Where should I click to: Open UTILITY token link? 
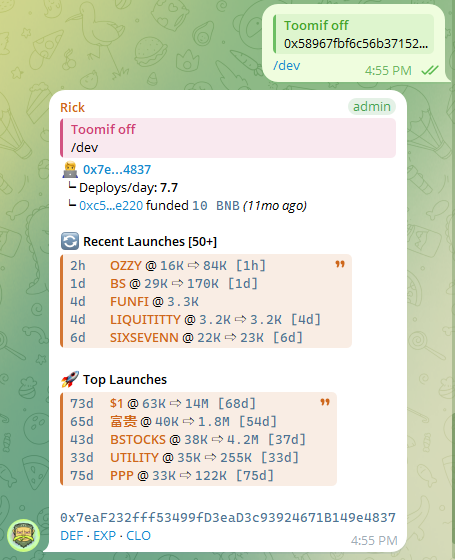click(134, 458)
